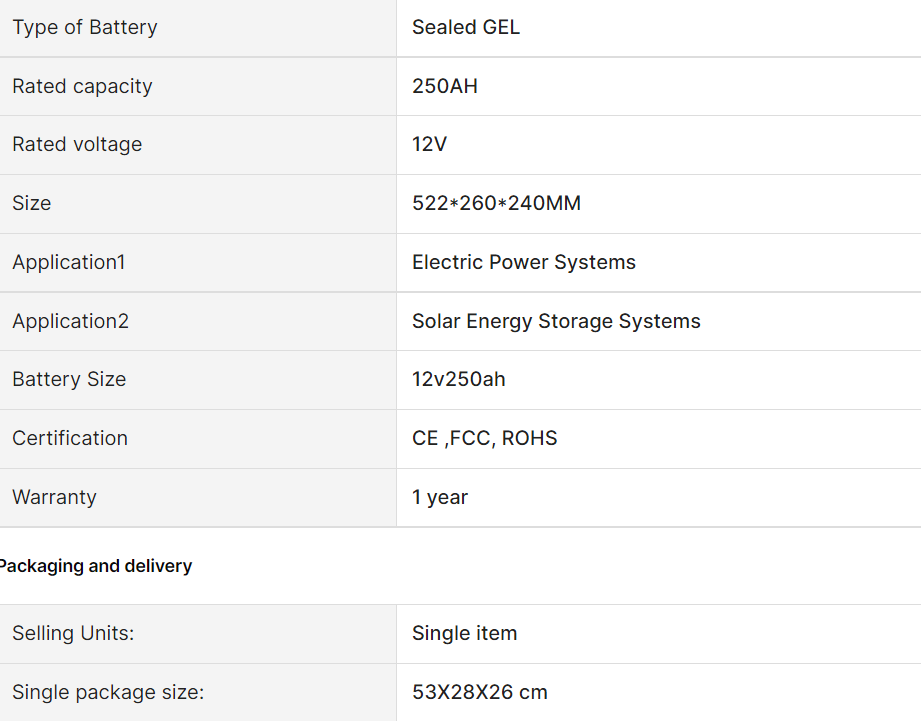921x721 pixels.
Task: Click the CE, FCC, ROHS certification value
Action: 485,439
